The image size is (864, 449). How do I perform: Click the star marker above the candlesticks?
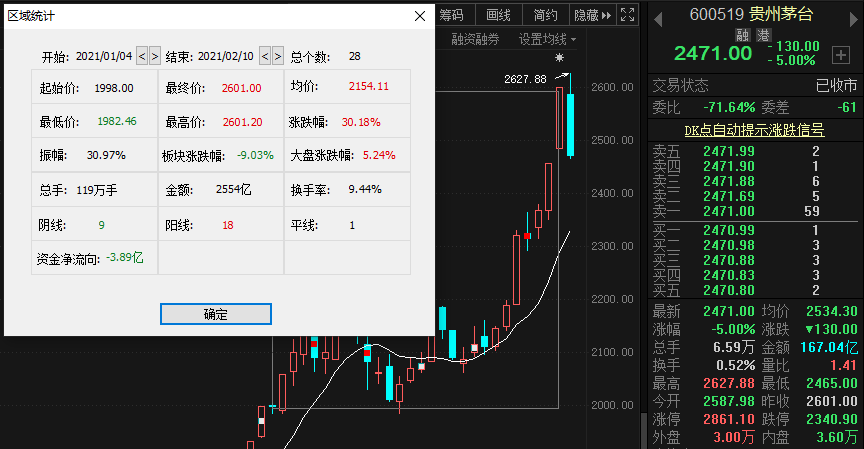(560, 60)
